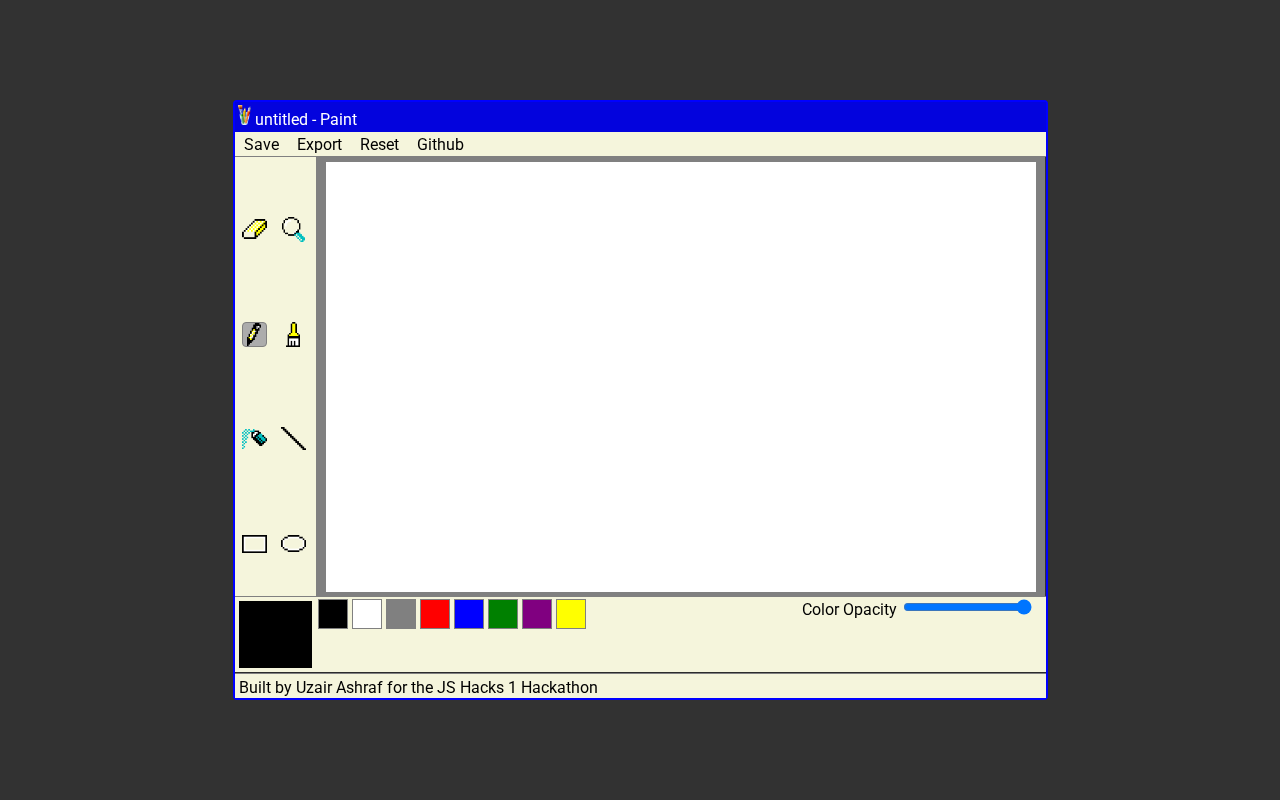Select the Ellipse shape tool
This screenshot has height=800, width=1280.
point(293,544)
